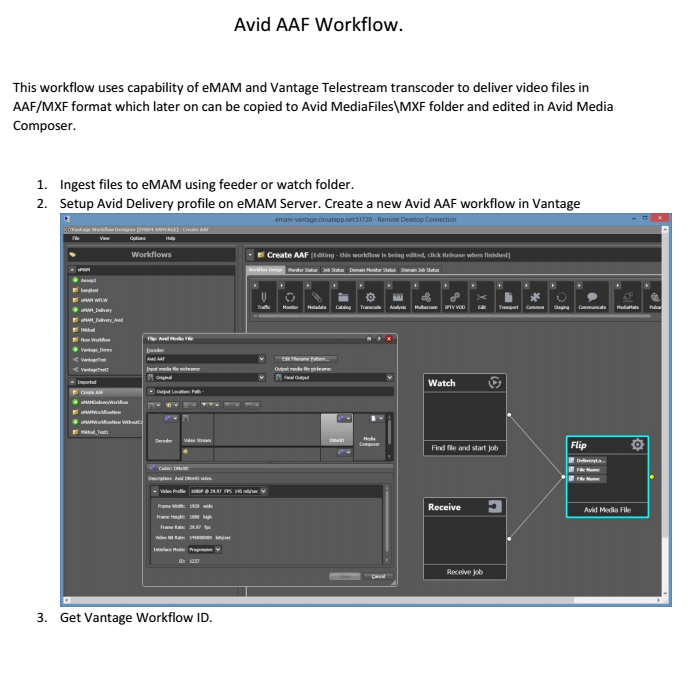Select the Catalog action group icon

(x=343, y=298)
